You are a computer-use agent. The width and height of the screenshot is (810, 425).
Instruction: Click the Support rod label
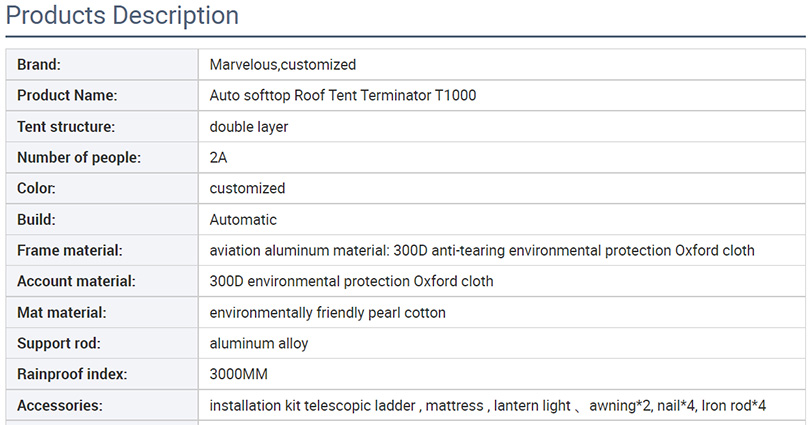59,343
